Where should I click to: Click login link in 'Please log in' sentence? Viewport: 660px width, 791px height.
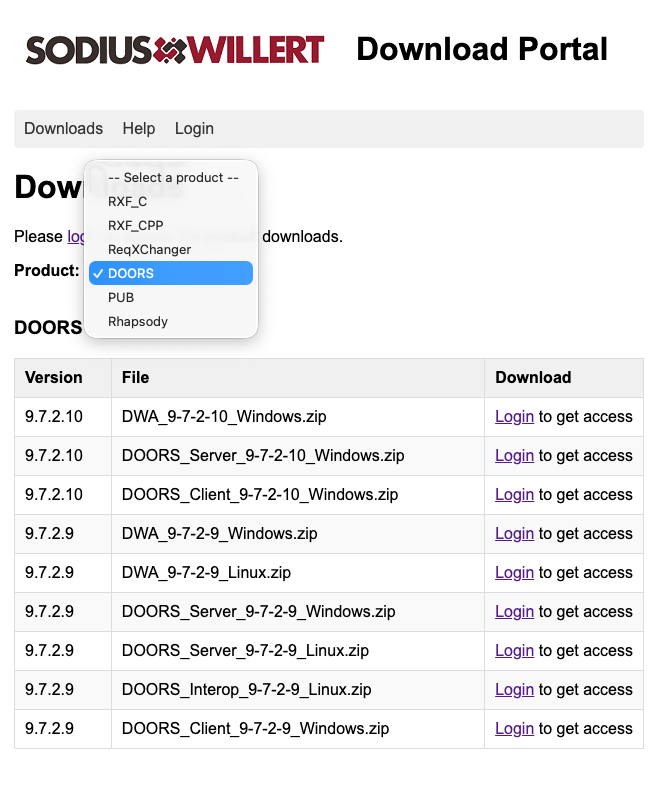tap(76, 237)
